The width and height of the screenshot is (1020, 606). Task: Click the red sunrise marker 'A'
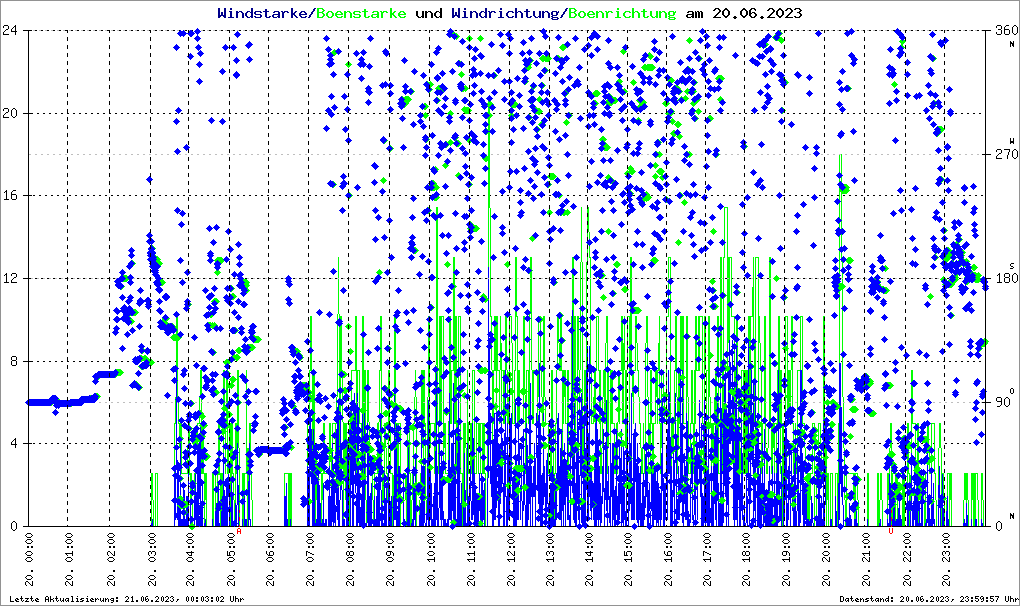tap(239, 531)
